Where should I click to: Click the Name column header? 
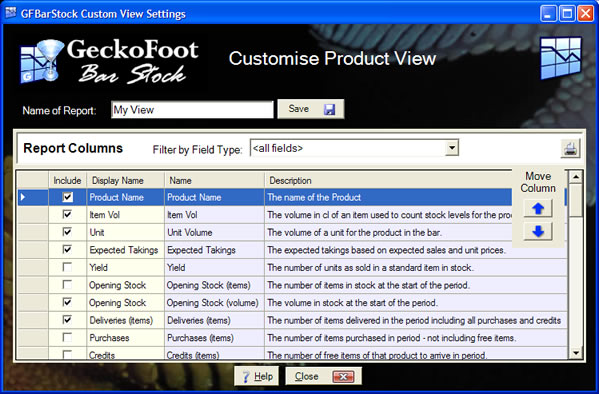pos(214,180)
